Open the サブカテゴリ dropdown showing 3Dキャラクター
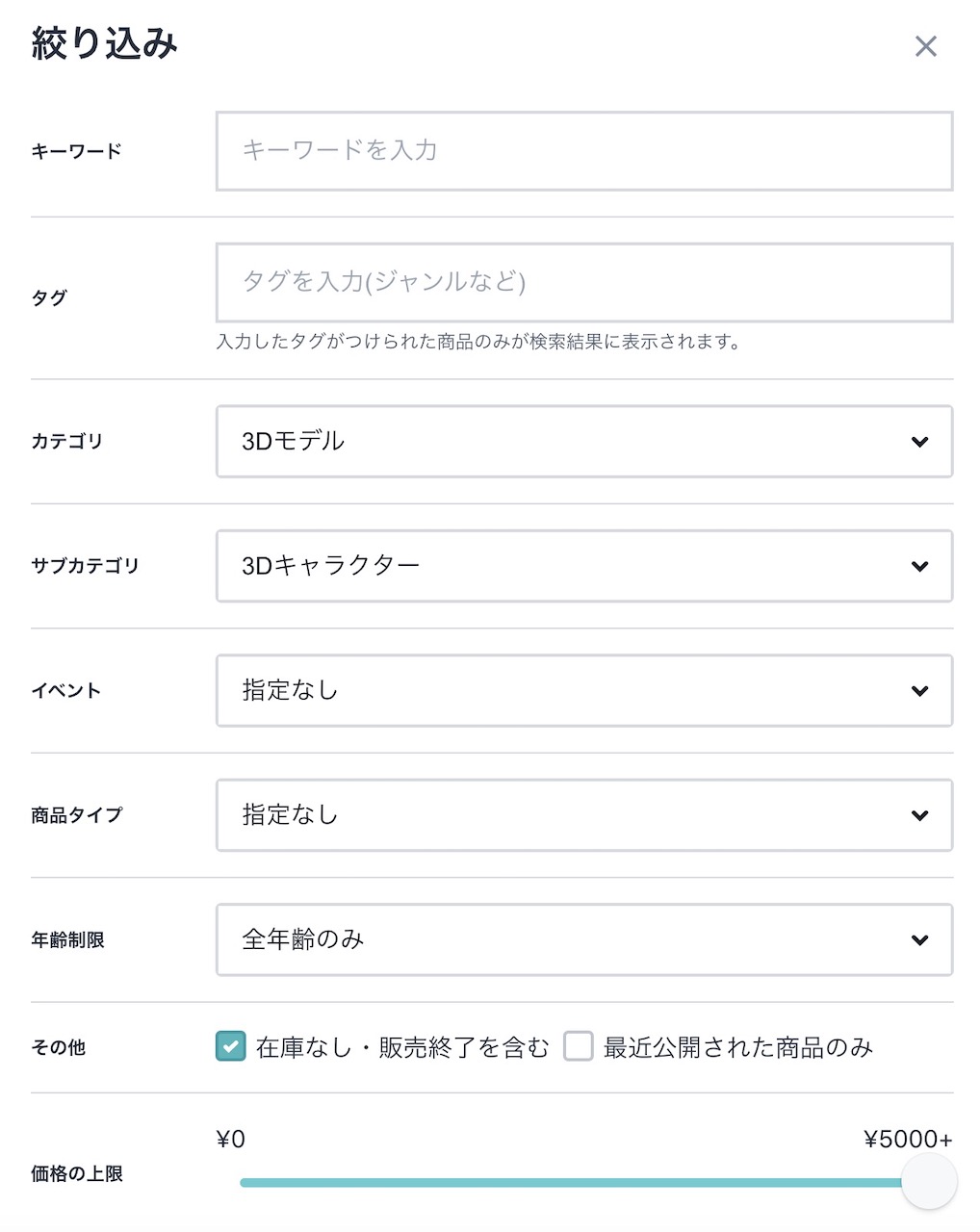Viewport: 980px width, 1232px height. click(582, 567)
